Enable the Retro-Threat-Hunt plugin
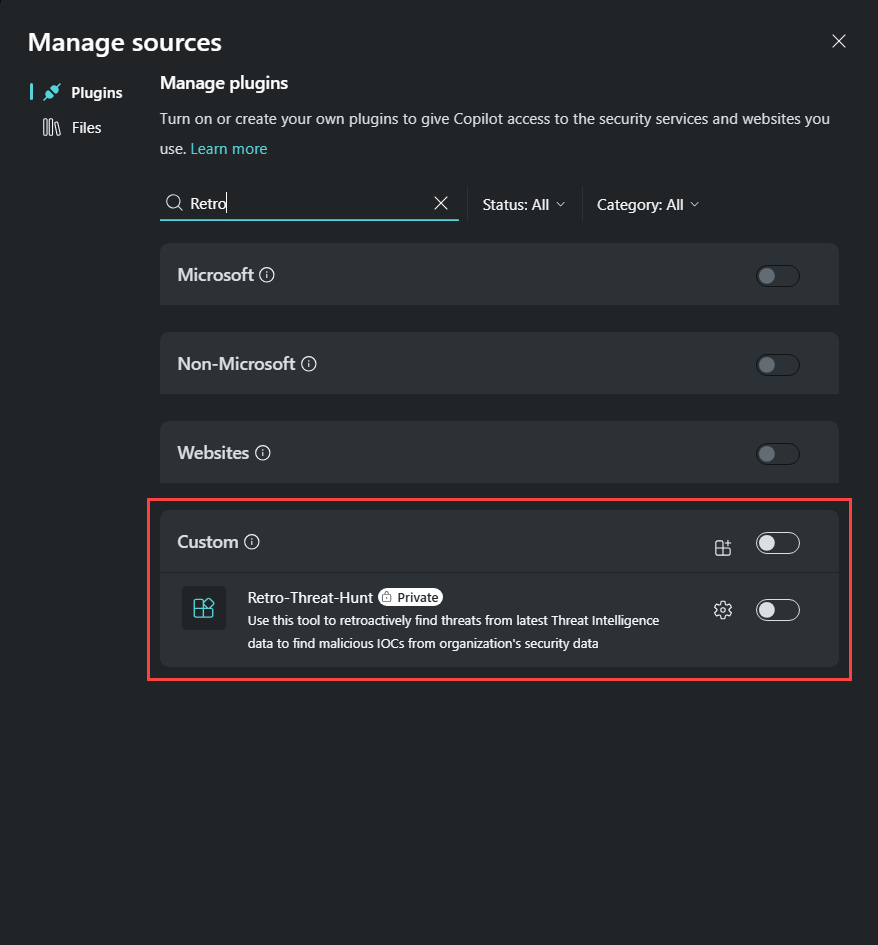Viewport: 878px width, 945px height. 777,610
